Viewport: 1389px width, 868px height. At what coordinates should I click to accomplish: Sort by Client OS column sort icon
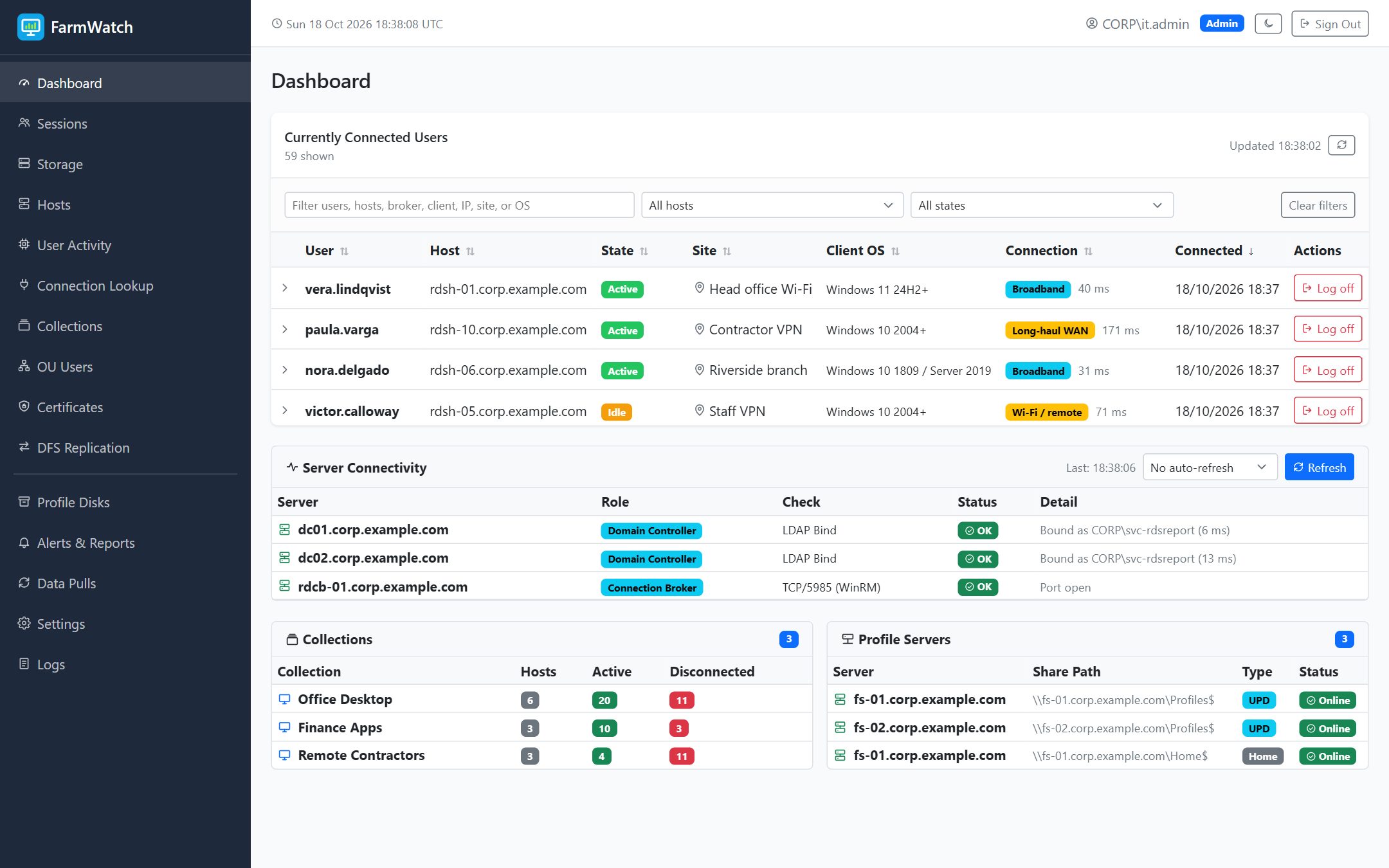(895, 251)
